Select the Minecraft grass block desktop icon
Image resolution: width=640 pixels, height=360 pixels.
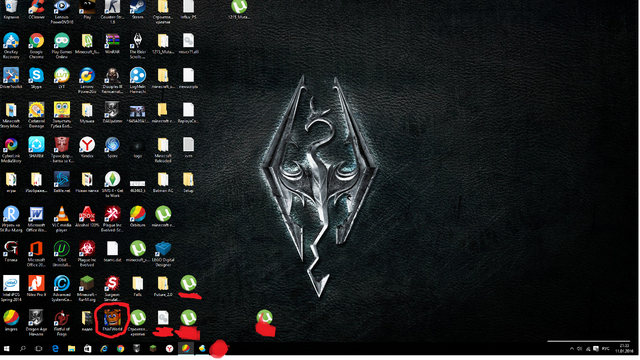tap(87, 288)
